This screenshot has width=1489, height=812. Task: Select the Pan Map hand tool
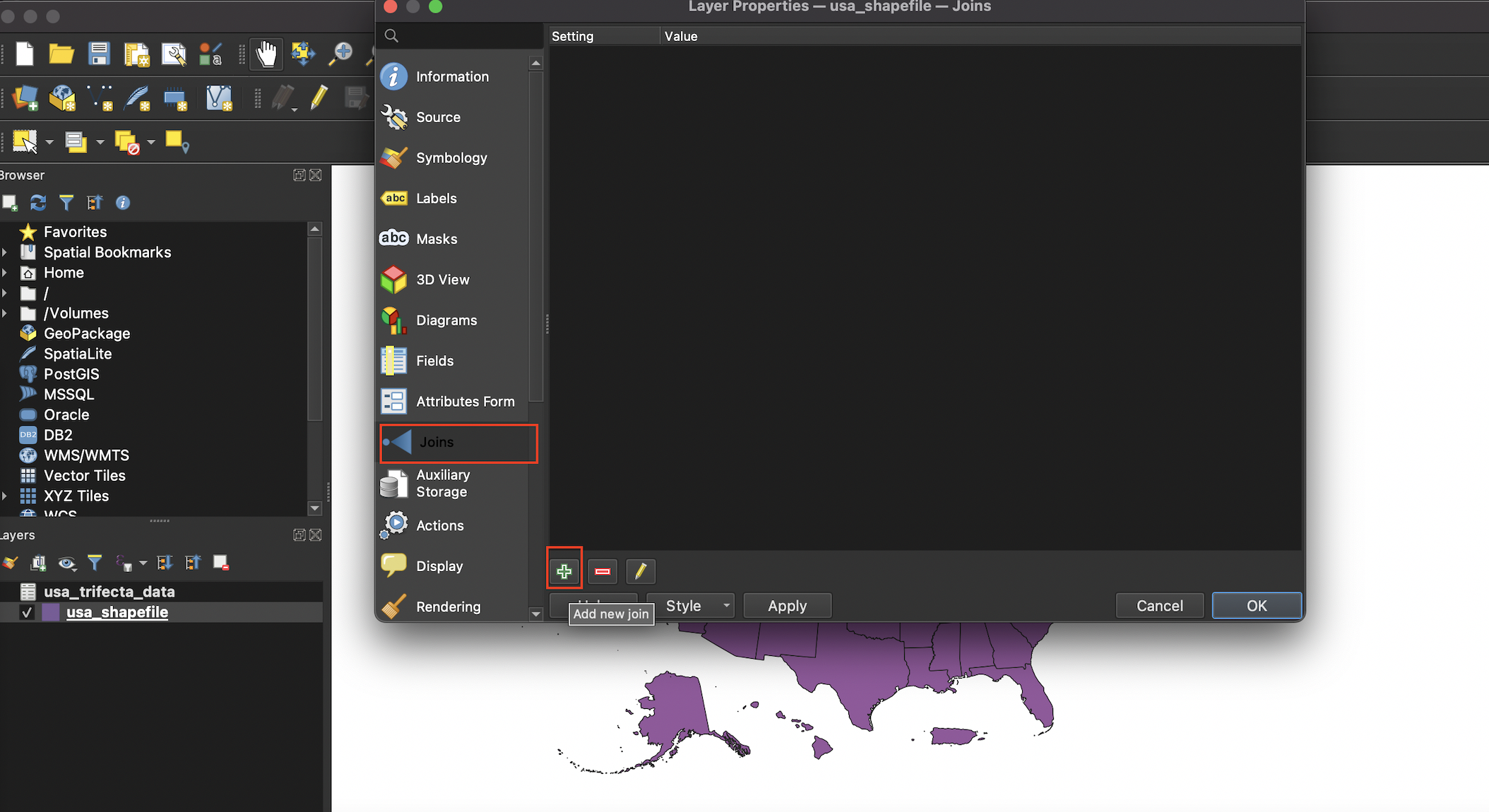click(x=266, y=54)
